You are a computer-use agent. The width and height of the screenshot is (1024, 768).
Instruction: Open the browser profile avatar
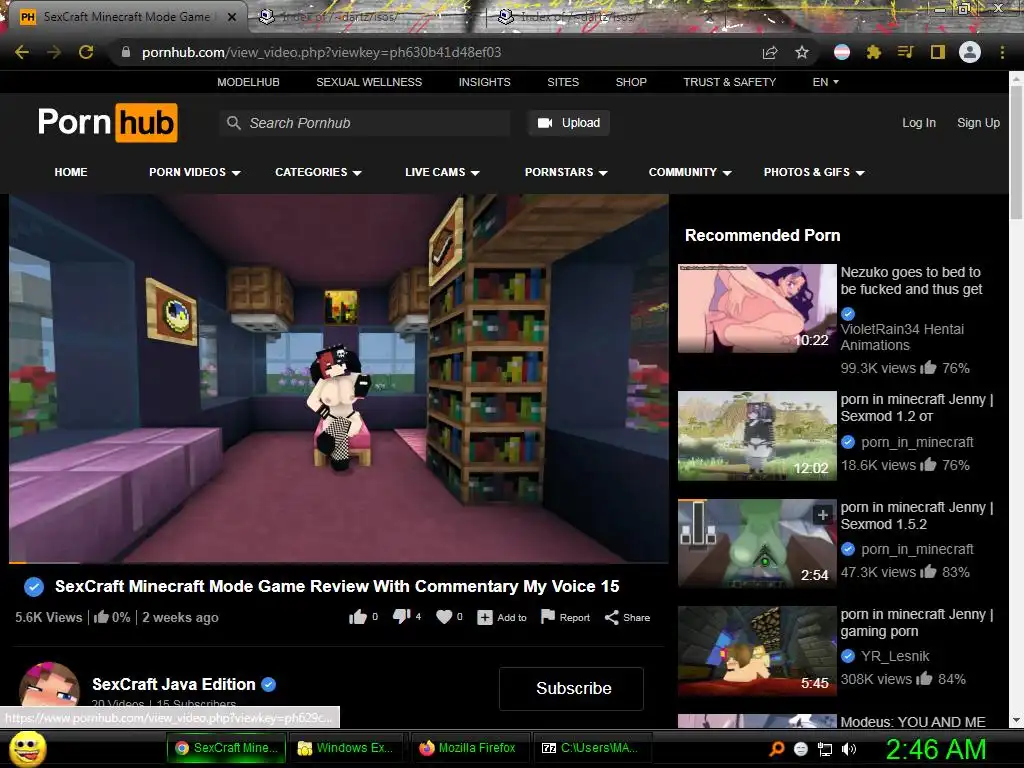pos(970,52)
